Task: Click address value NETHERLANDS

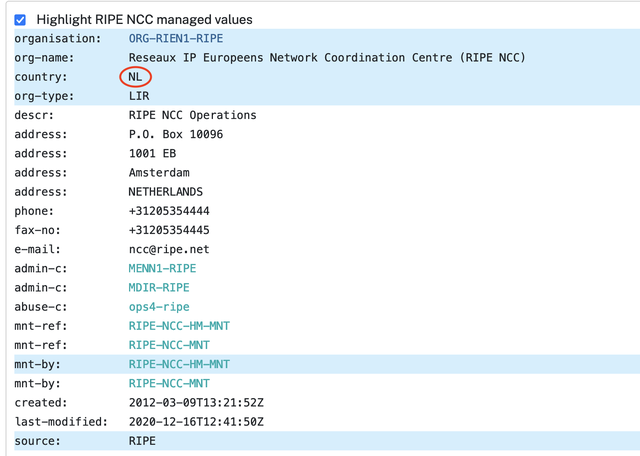Action: pyautogui.click(x=166, y=192)
